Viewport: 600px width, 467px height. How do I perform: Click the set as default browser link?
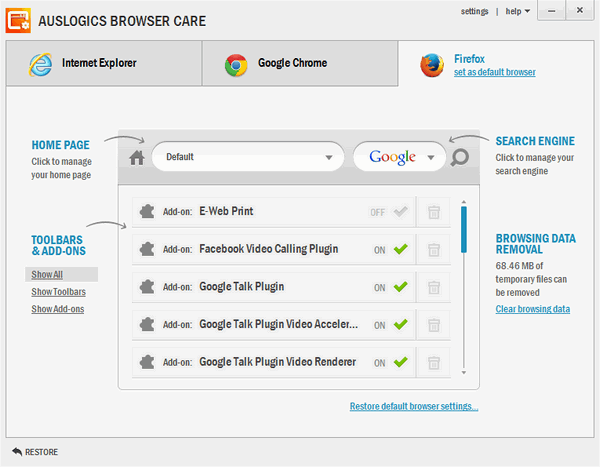[494, 72]
